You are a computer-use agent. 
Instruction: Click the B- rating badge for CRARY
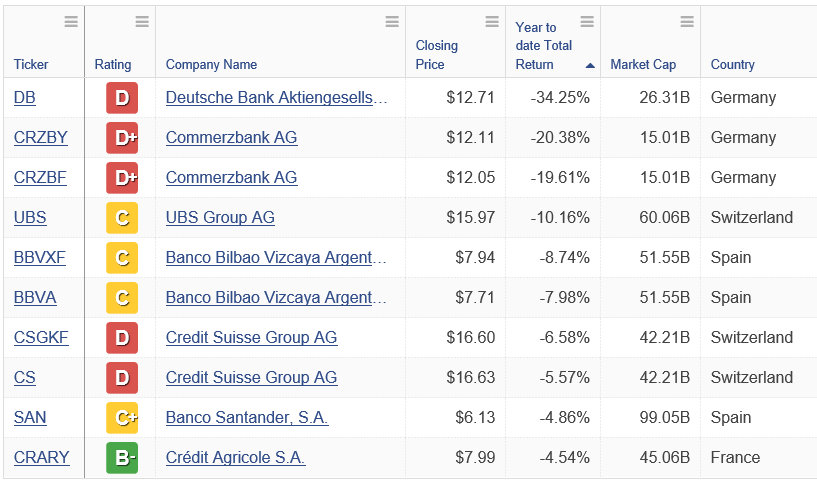click(x=121, y=458)
